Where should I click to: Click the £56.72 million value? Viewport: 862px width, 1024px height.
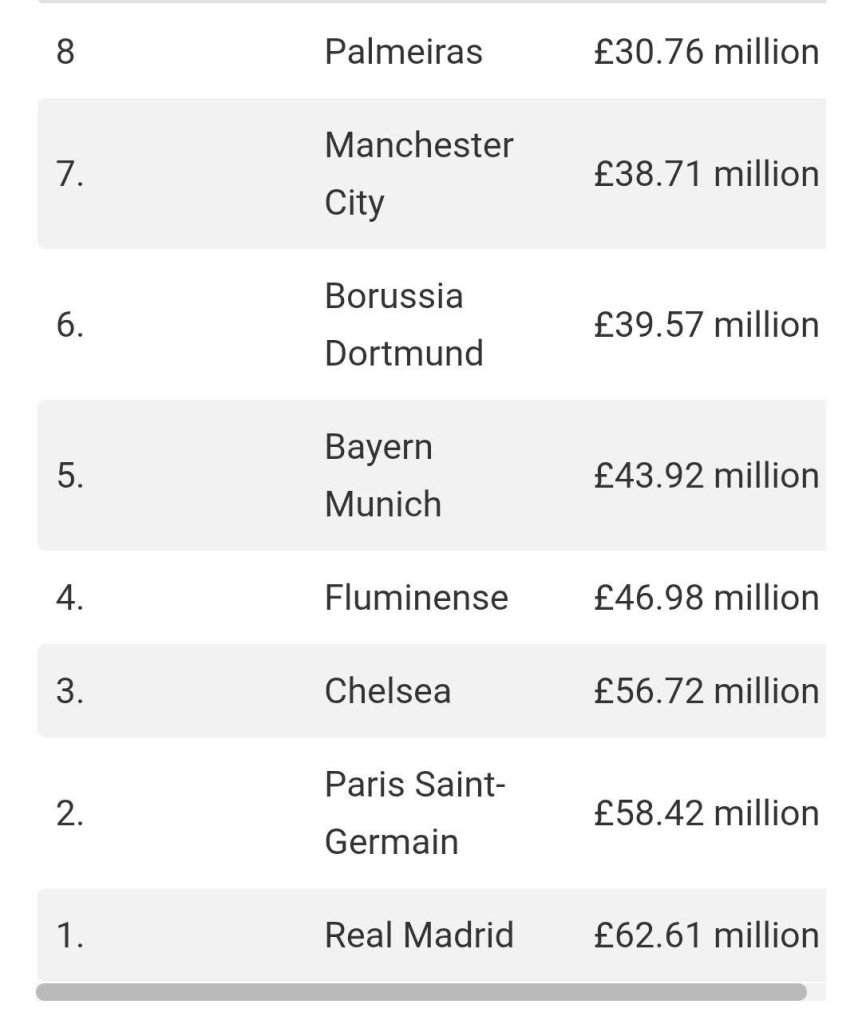pyautogui.click(x=707, y=691)
